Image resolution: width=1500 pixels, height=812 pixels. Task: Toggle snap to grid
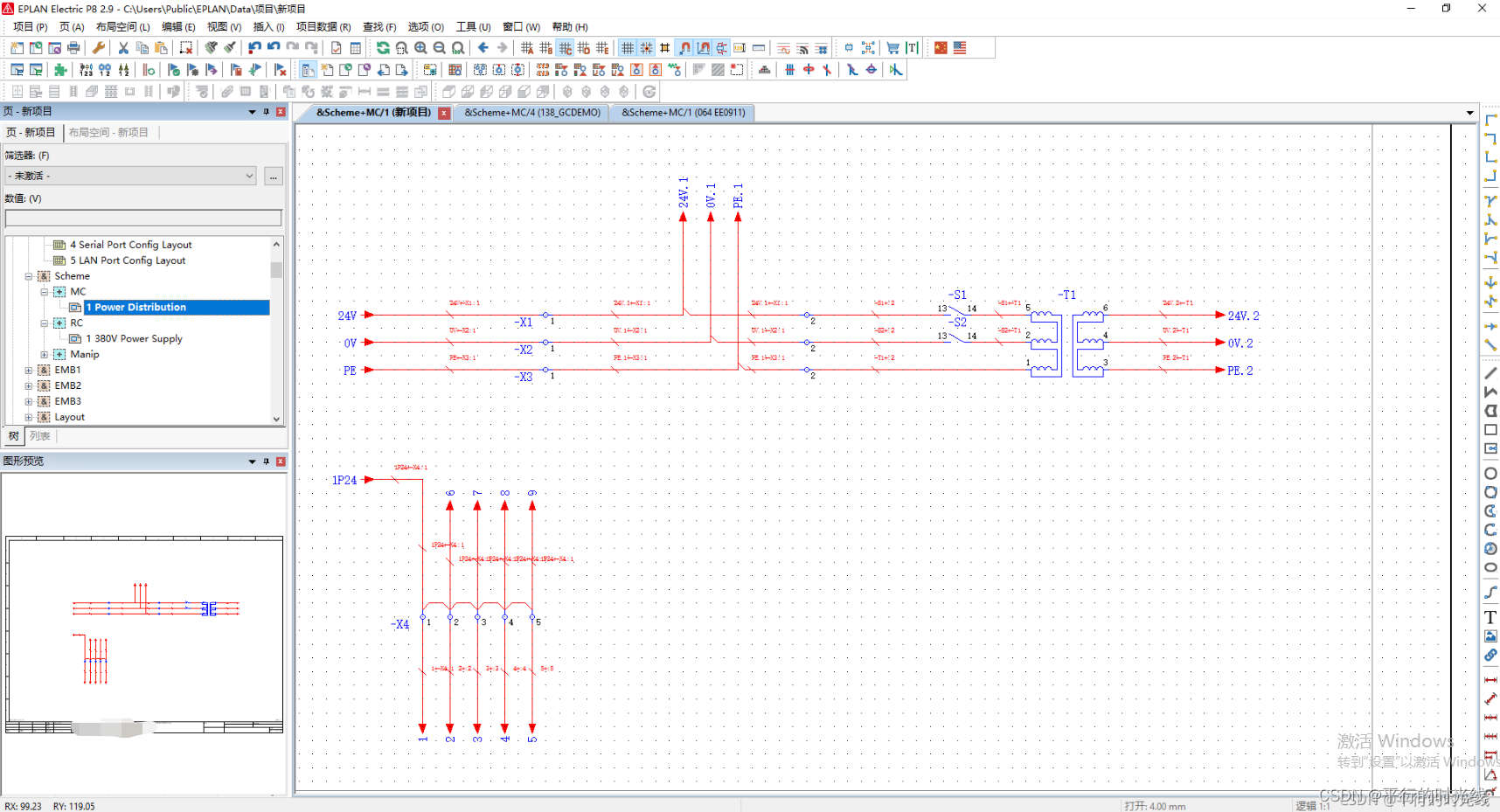tap(646, 48)
